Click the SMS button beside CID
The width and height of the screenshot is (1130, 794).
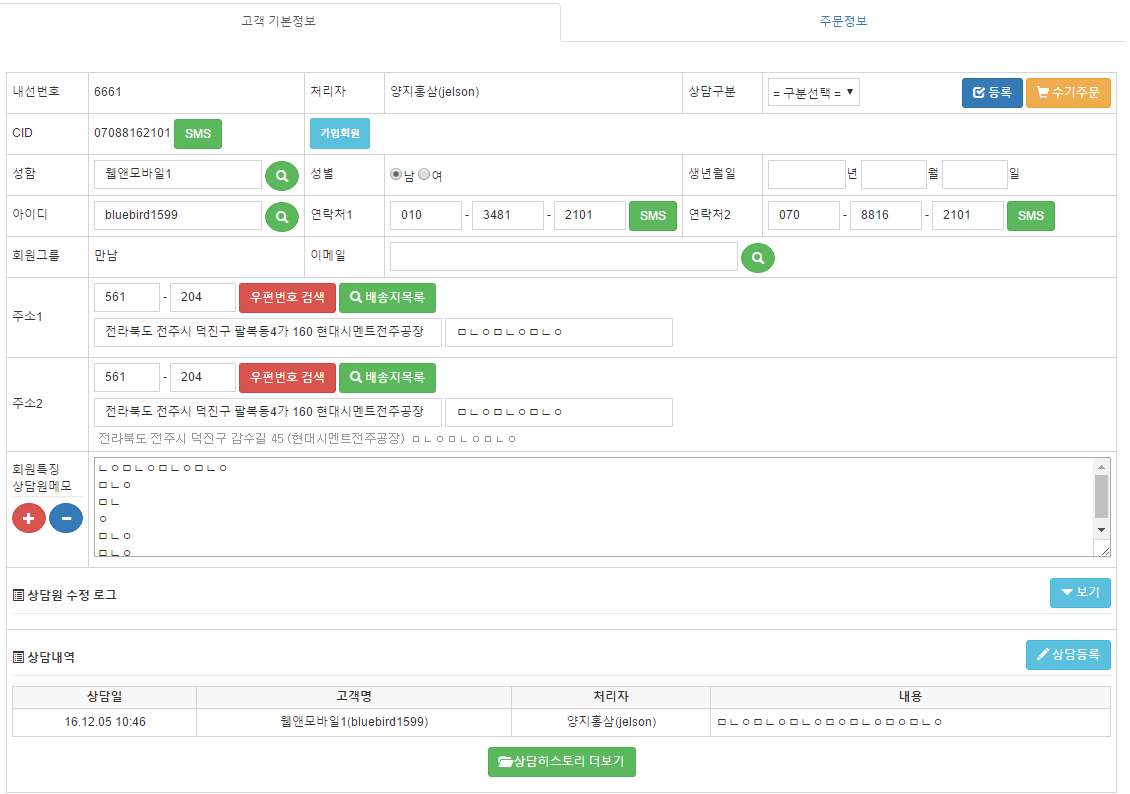[198, 134]
